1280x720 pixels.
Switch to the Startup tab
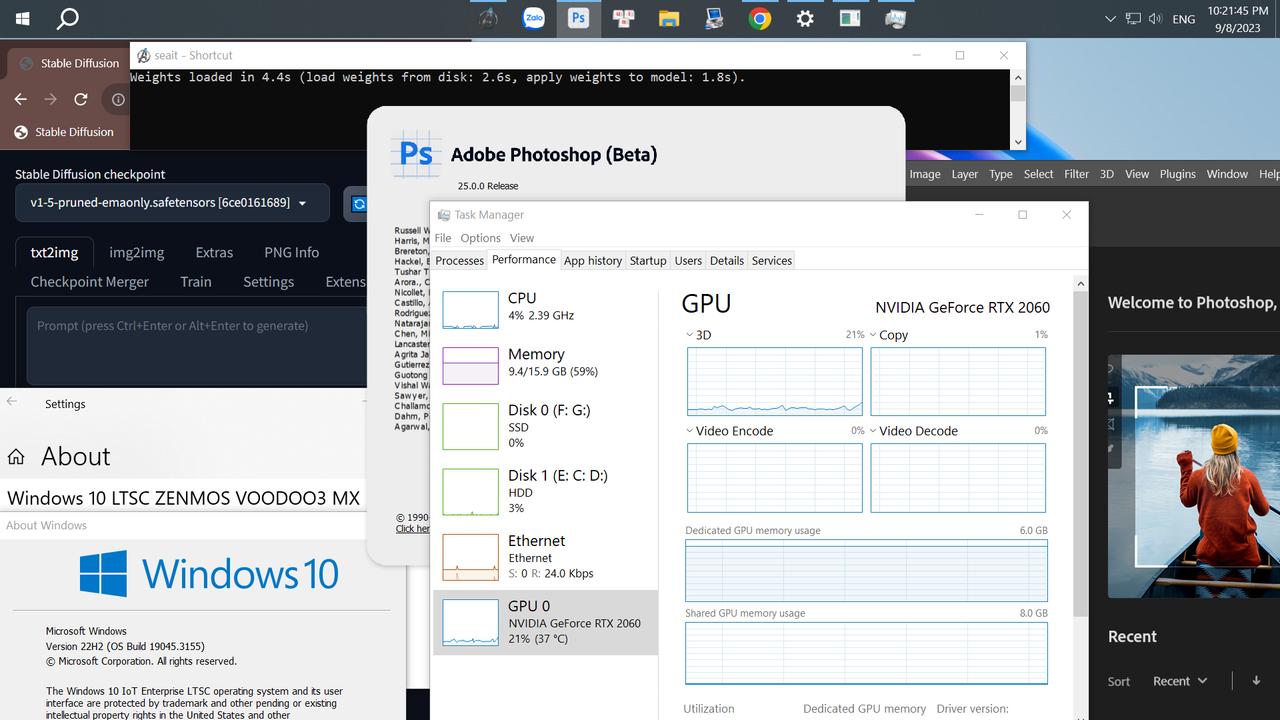pos(648,261)
